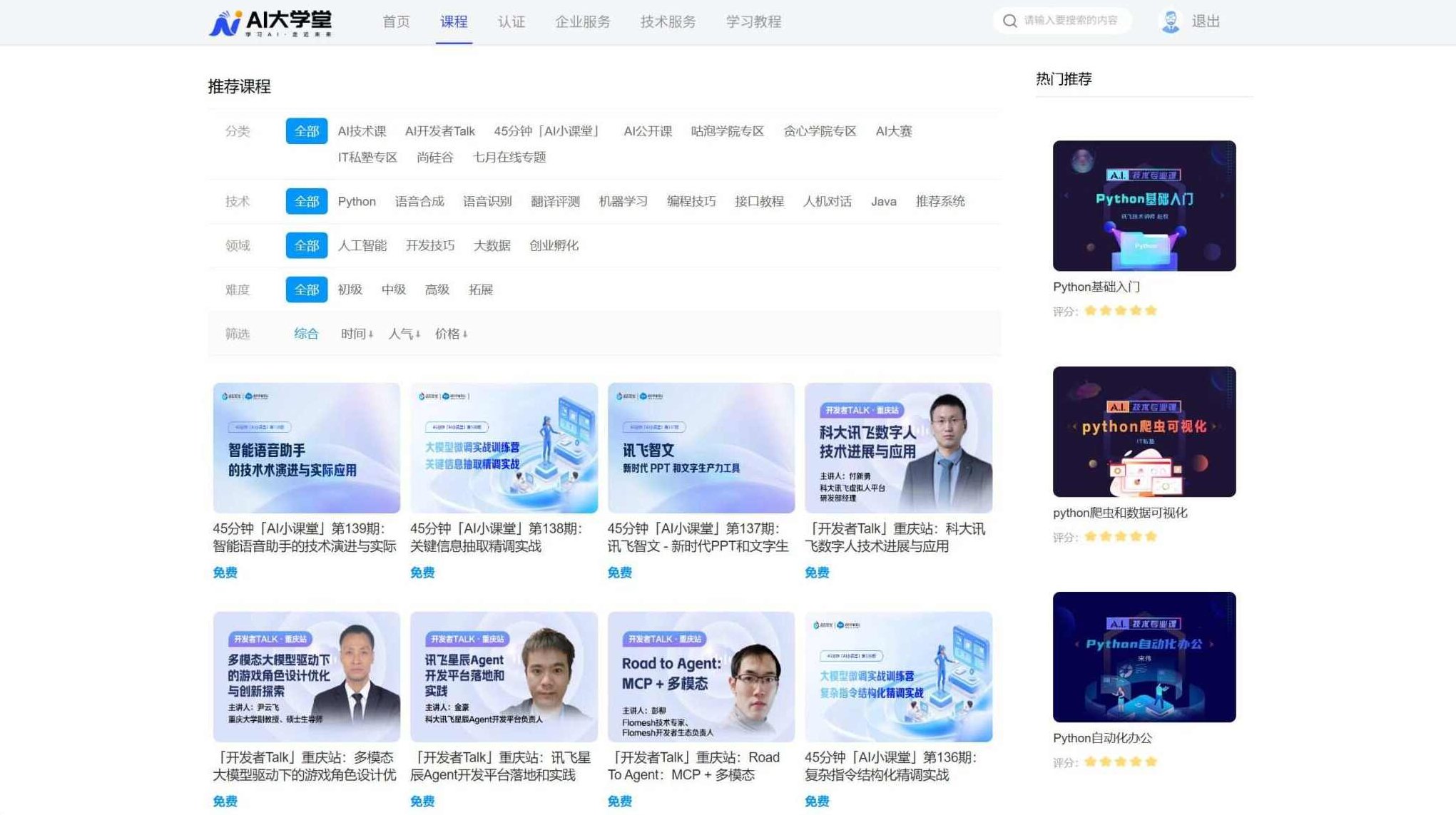Open the 技术服务 nav tab
The image size is (1456, 815).
point(668,21)
